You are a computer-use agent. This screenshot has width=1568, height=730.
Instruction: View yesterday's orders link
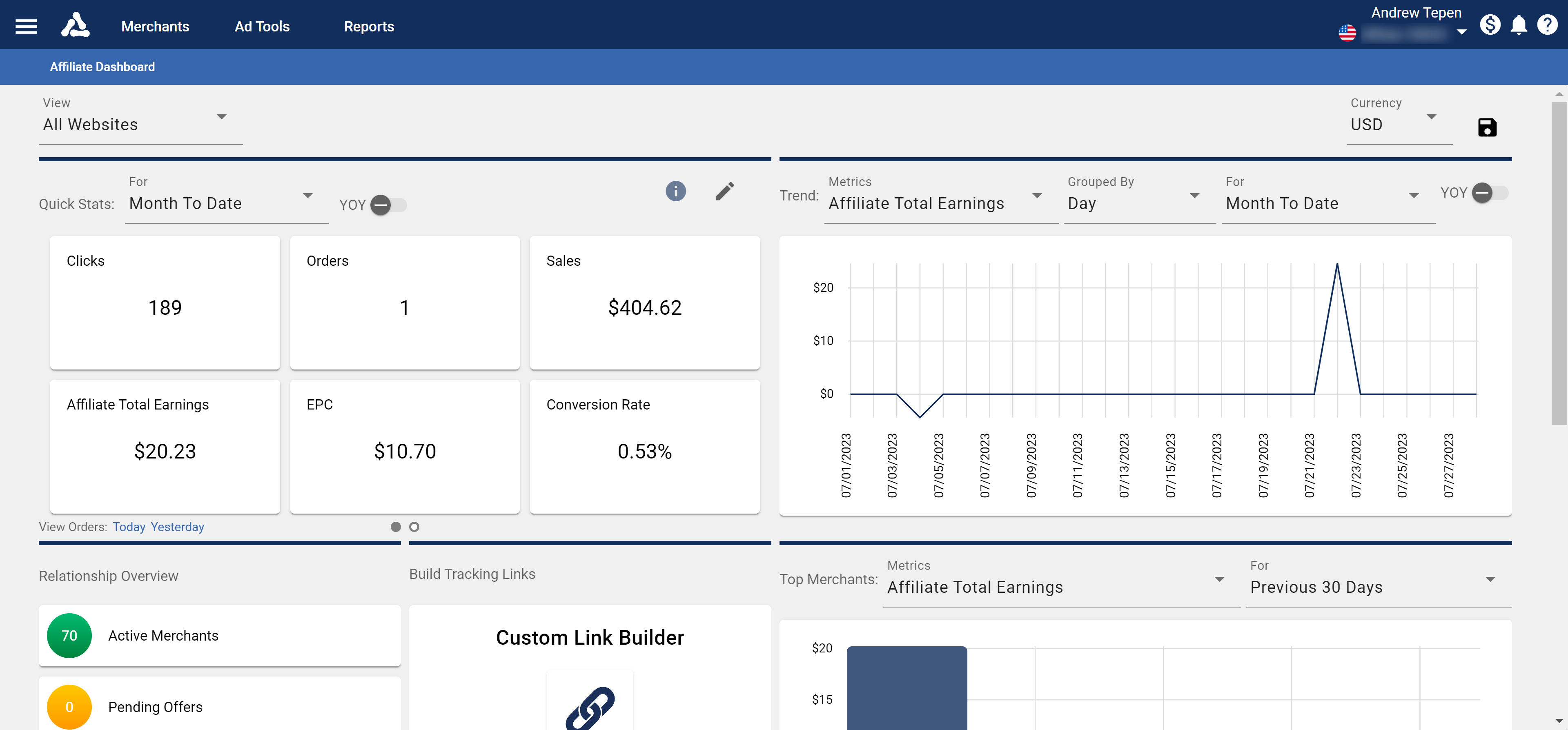point(177,527)
